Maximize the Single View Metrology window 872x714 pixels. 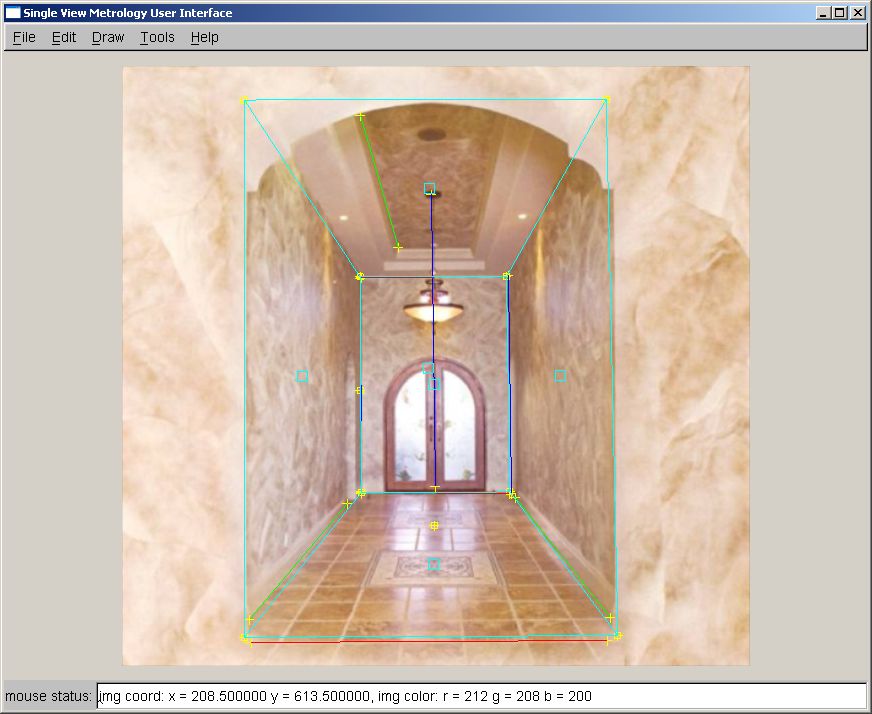pyautogui.click(x=840, y=13)
